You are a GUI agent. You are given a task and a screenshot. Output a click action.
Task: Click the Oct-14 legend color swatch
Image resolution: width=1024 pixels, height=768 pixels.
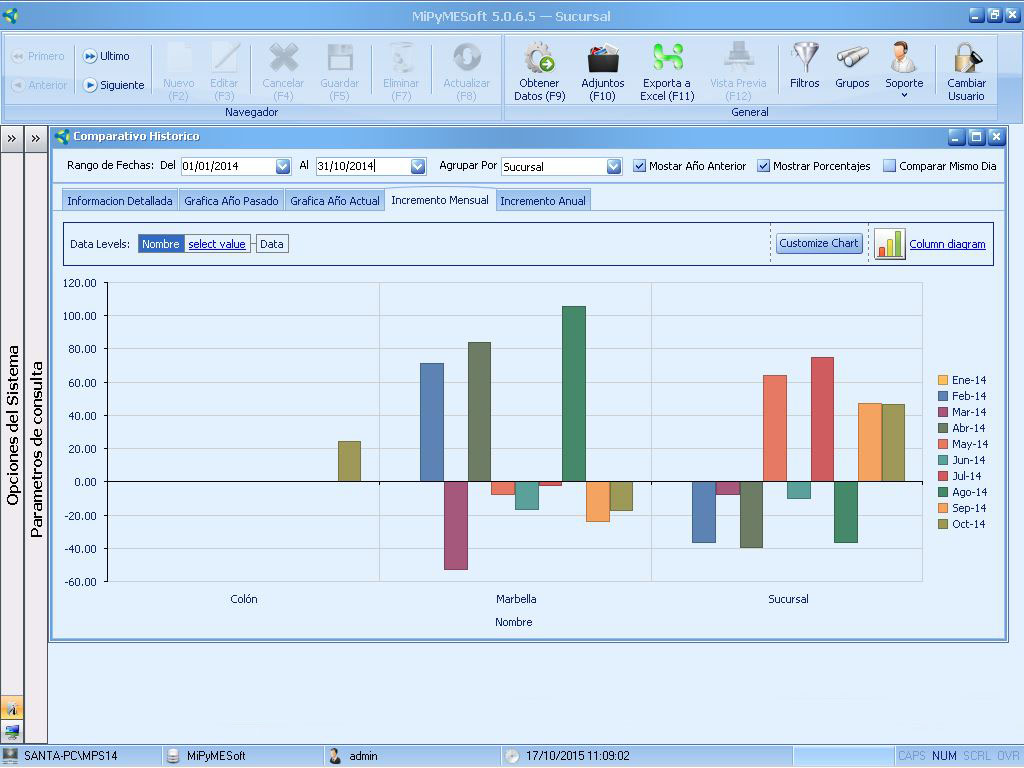(943, 524)
